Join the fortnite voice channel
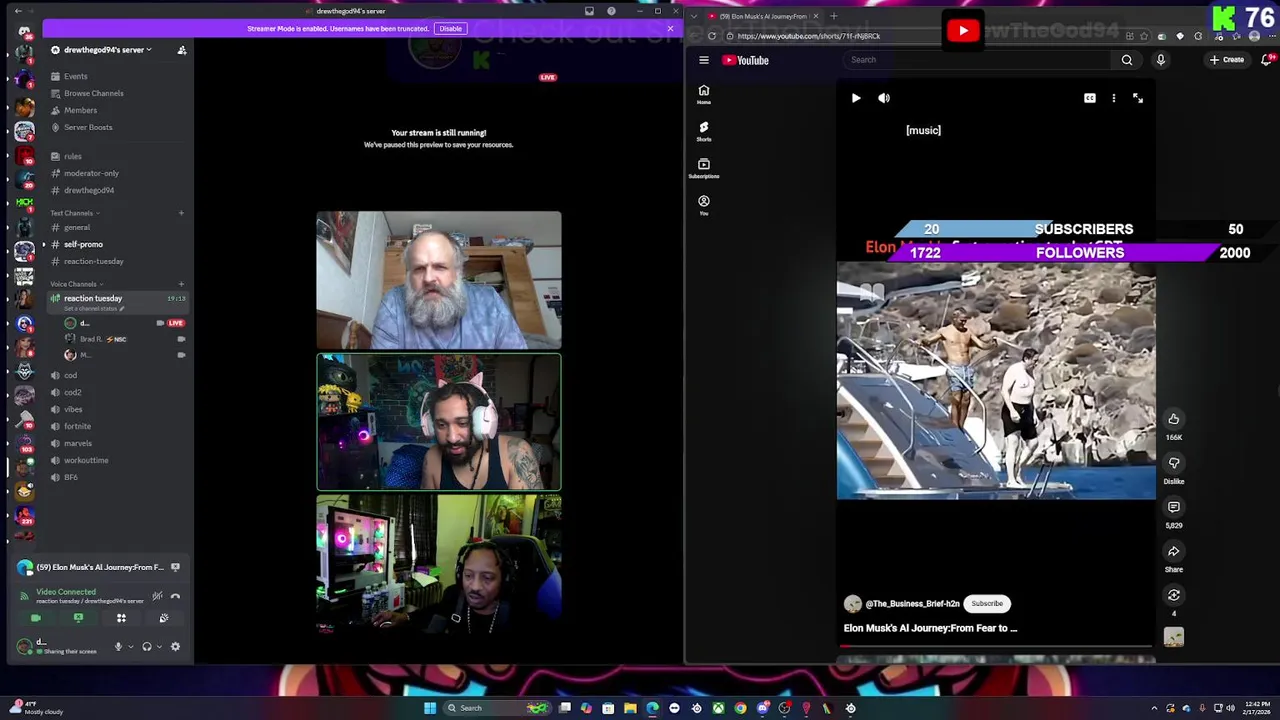Screen dimensions: 1280x720 point(77,426)
